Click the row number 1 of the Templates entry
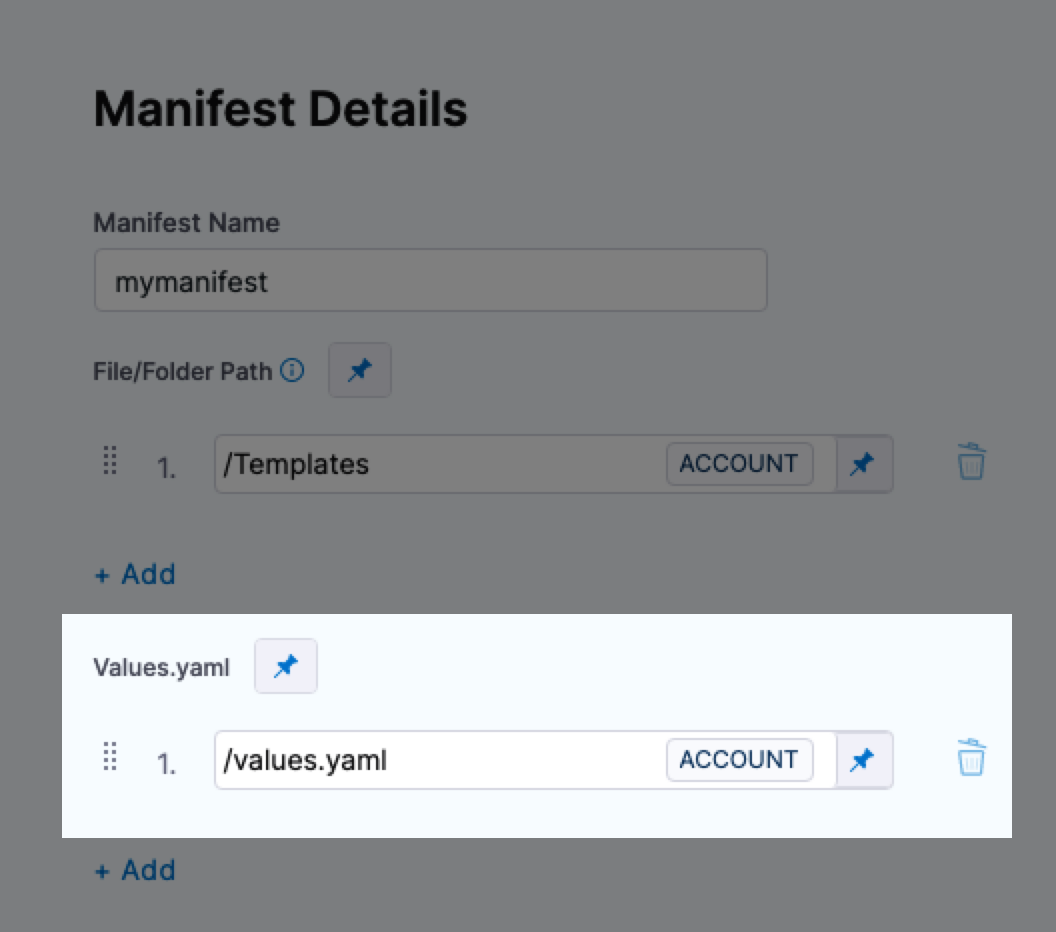This screenshot has width=1056, height=932. click(168, 466)
